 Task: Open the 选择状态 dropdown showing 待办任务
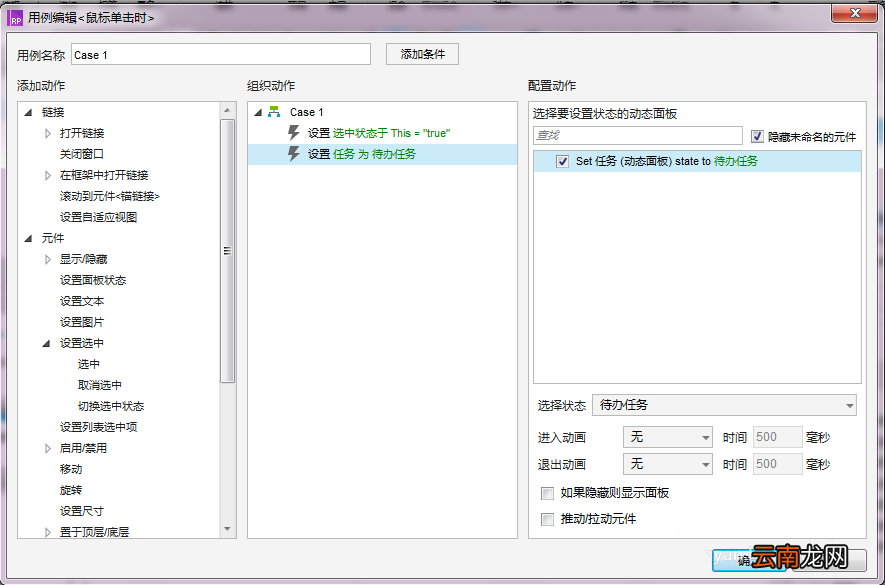tap(724, 405)
